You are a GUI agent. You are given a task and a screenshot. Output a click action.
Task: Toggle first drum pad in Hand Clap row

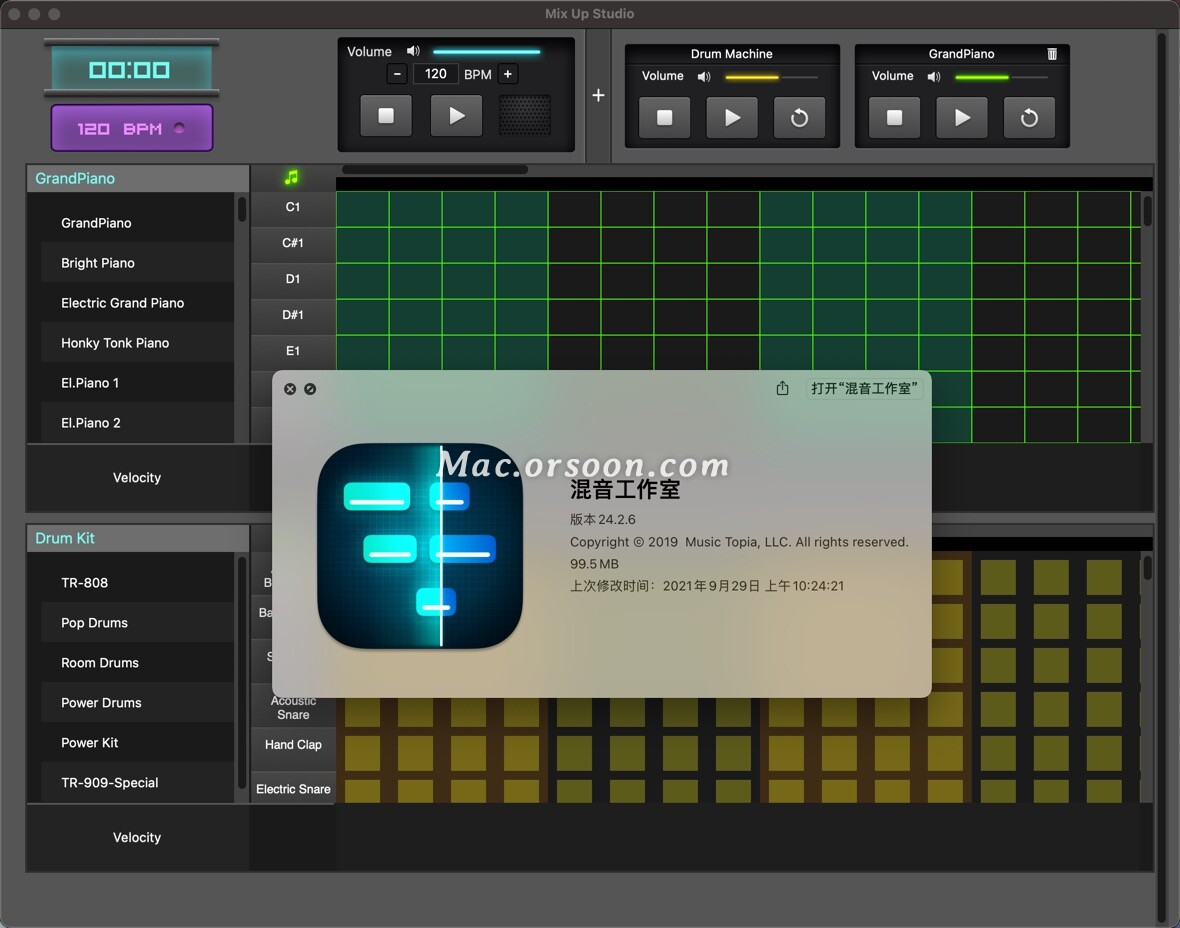362,753
